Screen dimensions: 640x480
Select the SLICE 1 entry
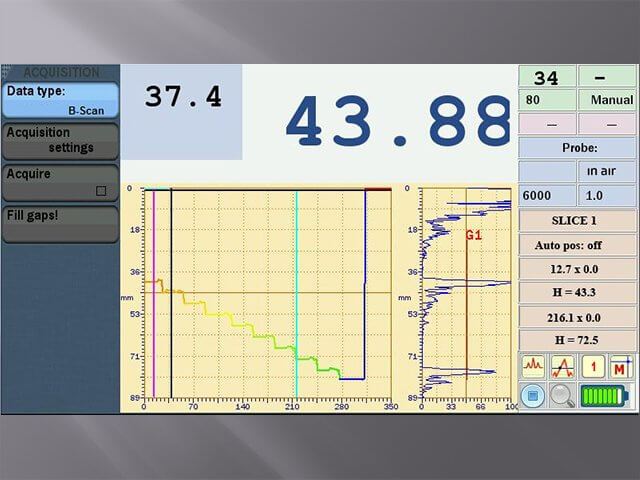577,221
